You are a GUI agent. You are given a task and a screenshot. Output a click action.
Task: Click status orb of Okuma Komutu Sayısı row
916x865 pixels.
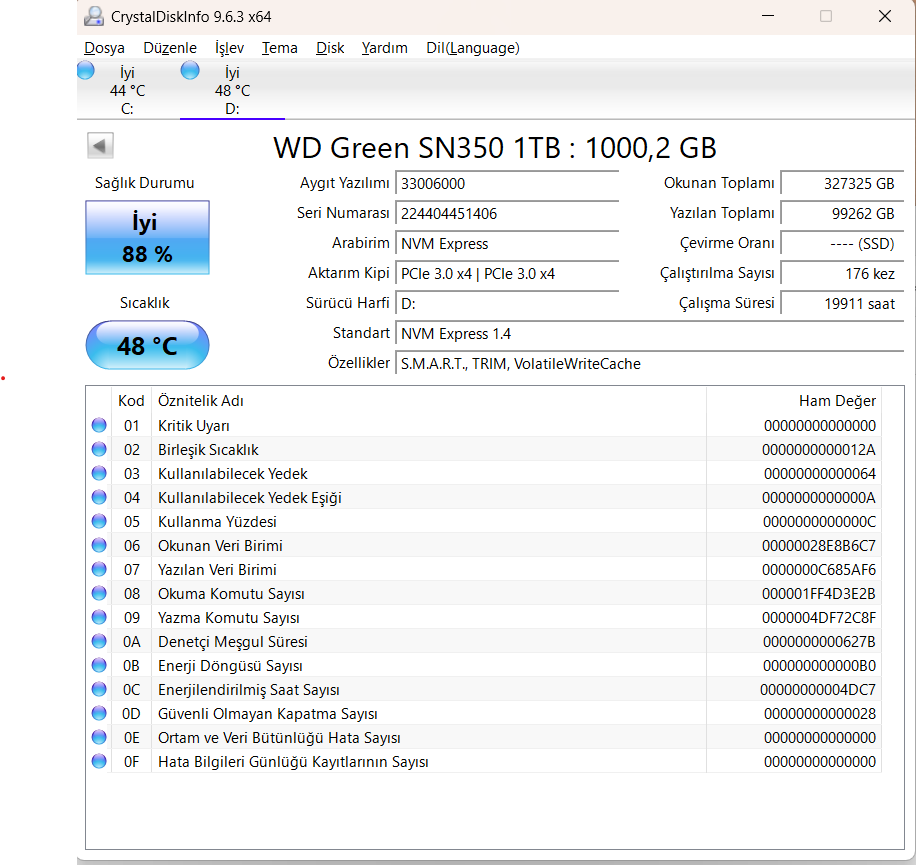click(x=99, y=593)
